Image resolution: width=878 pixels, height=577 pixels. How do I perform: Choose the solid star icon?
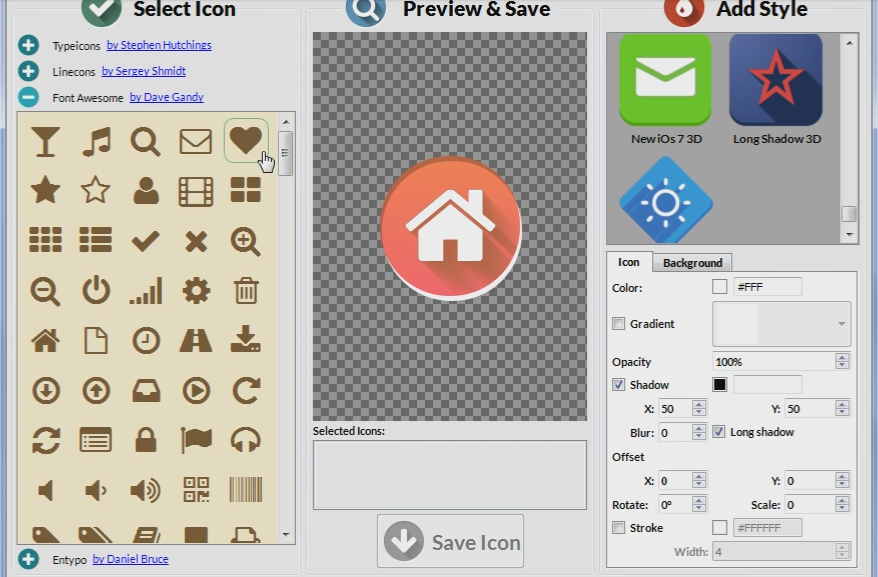tap(45, 190)
